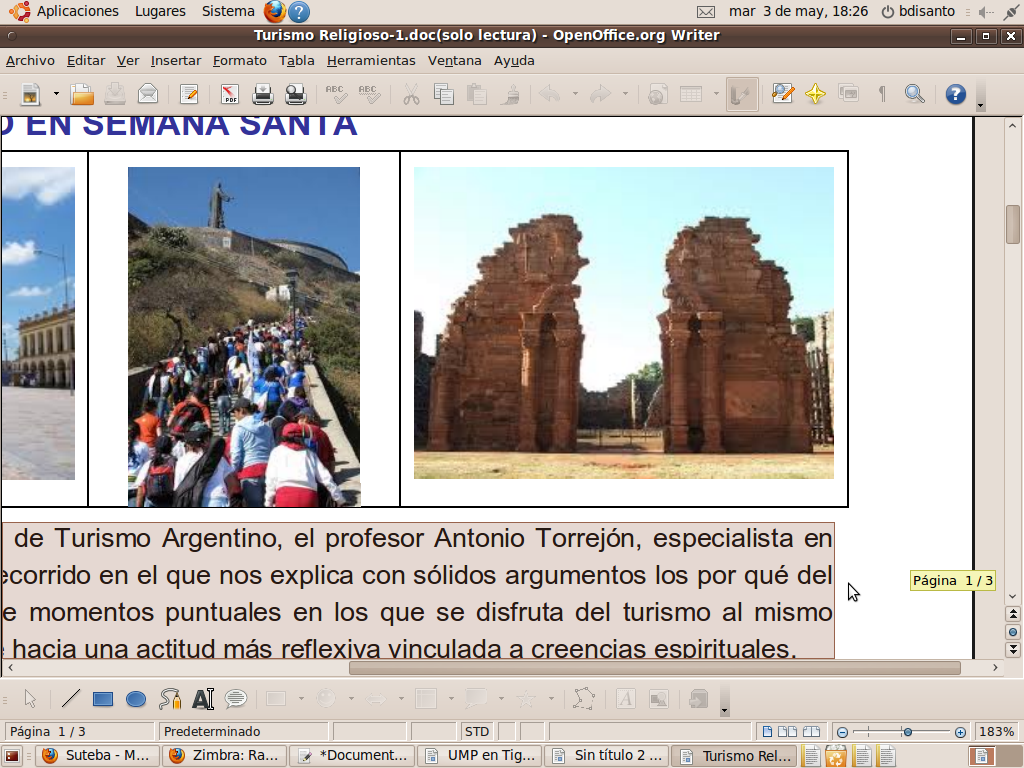Select the Line drawing tool
The width and height of the screenshot is (1024, 768).
[71, 699]
